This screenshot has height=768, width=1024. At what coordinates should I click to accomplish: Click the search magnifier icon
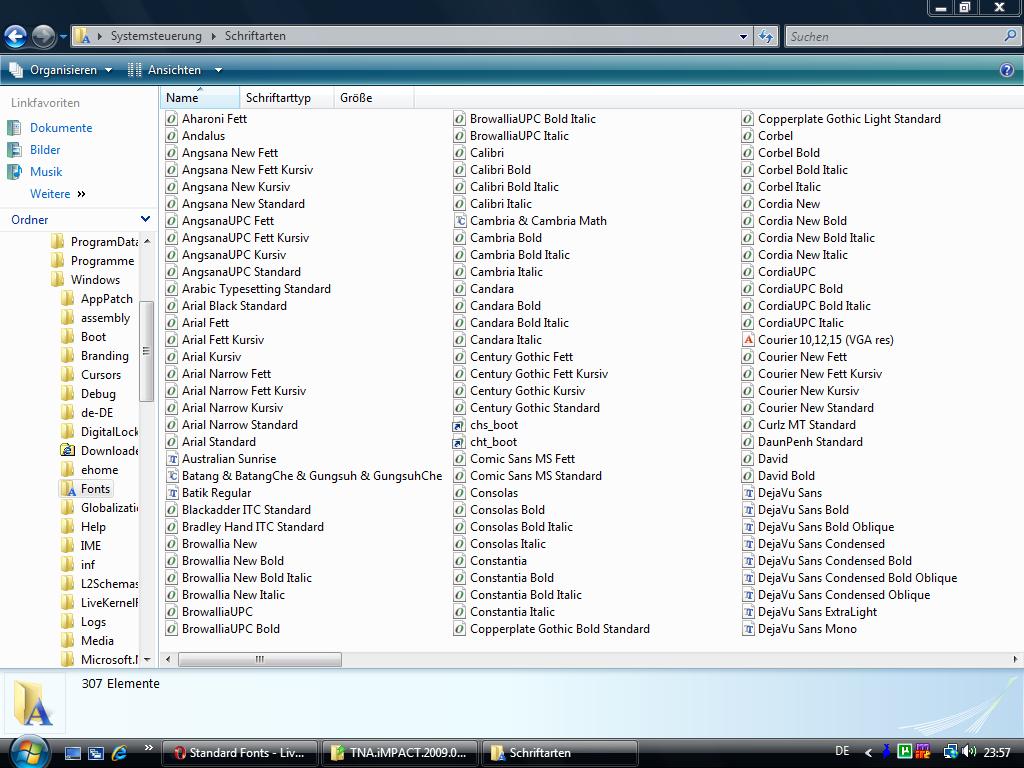click(1010, 36)
